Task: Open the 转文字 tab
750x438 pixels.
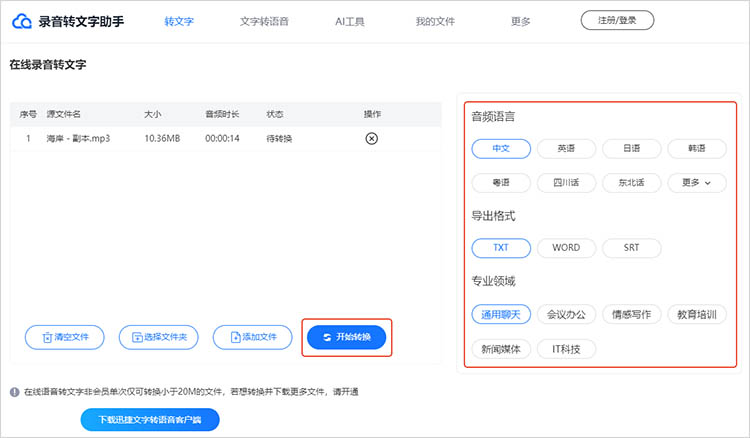Action: 179,22
